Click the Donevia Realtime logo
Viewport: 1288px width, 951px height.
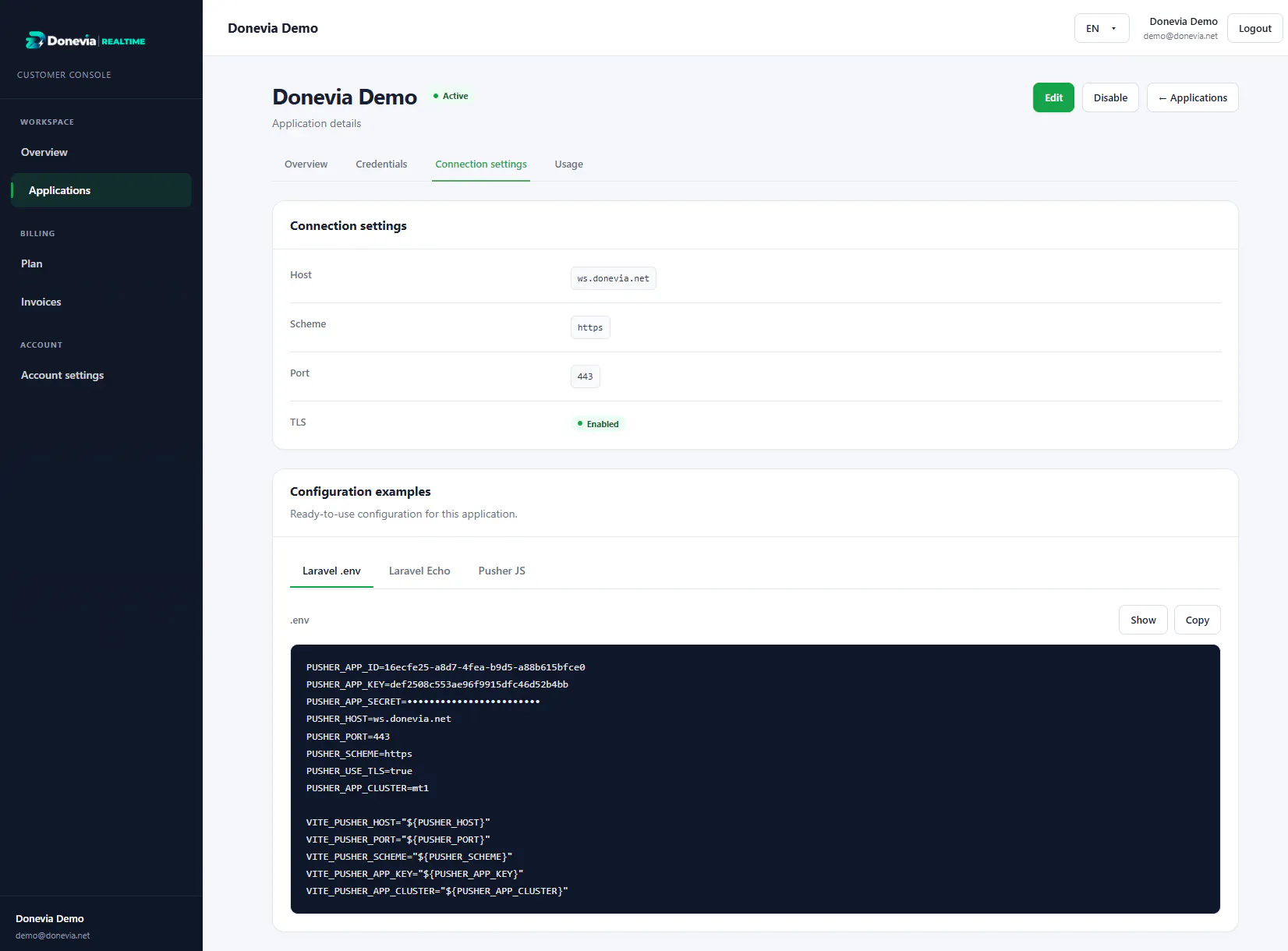tap(86, 41)
